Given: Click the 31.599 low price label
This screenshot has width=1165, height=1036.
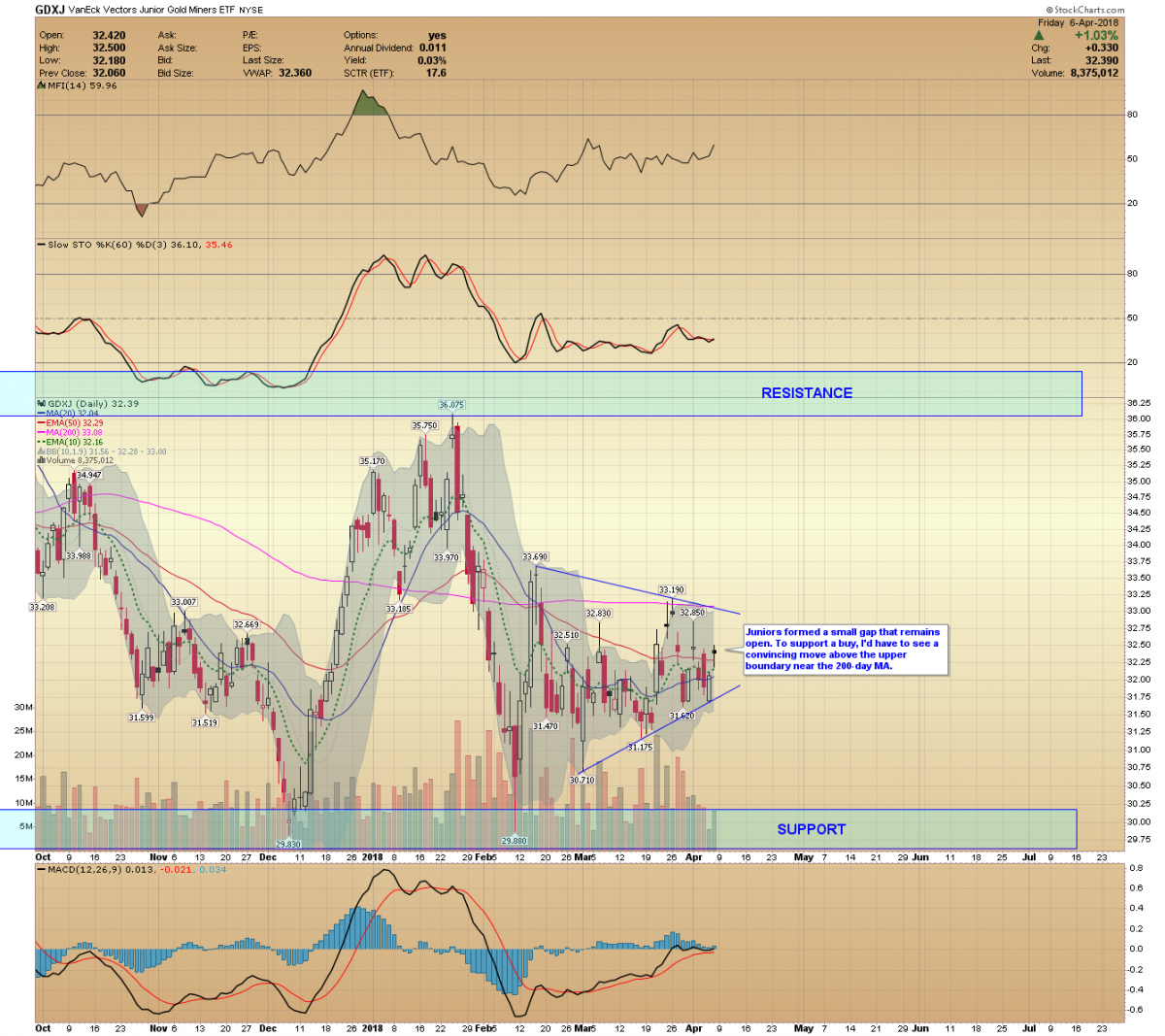Looking at the screenshot, I should (141, 718).
